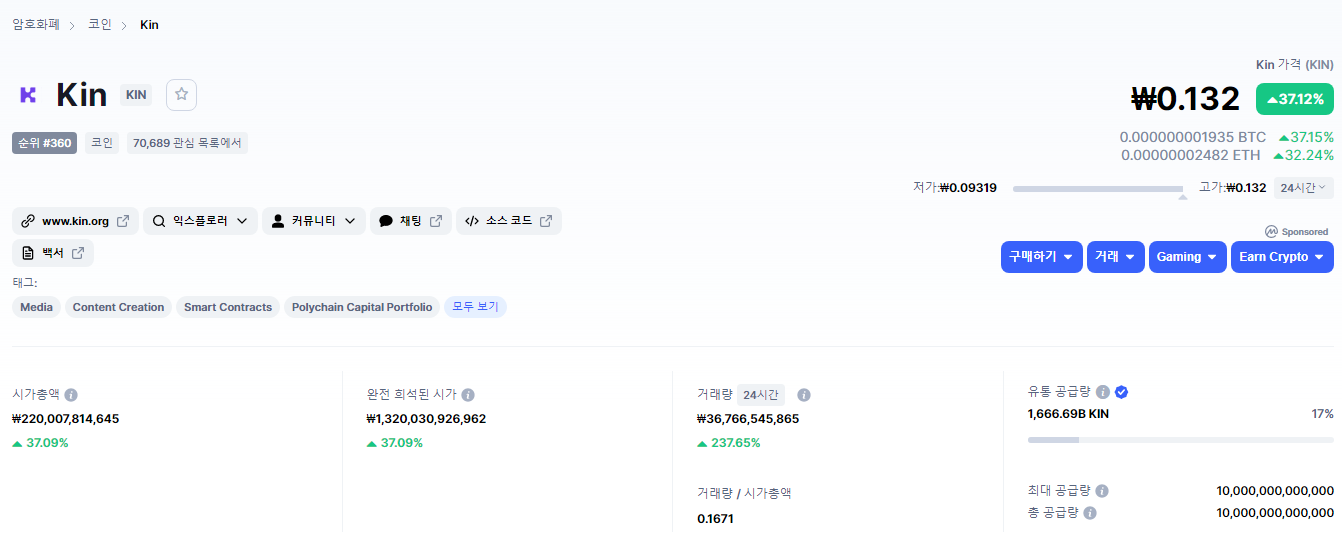The image size is (1342, 543).
Task: Click the 순위 #360 rank badge
Action: (45, 143)
